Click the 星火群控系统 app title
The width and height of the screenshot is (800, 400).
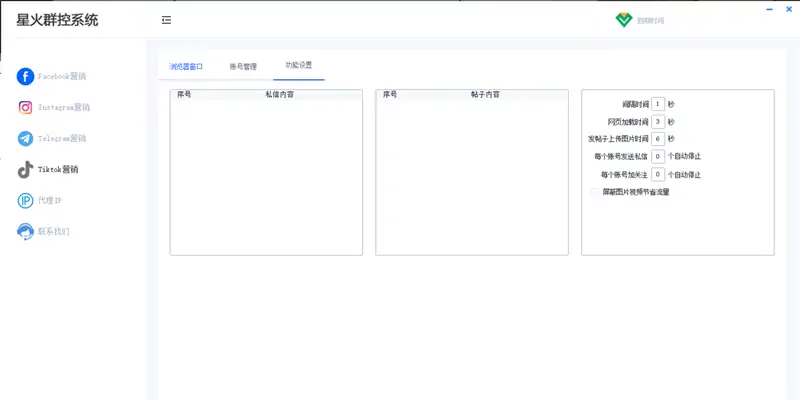57,20
